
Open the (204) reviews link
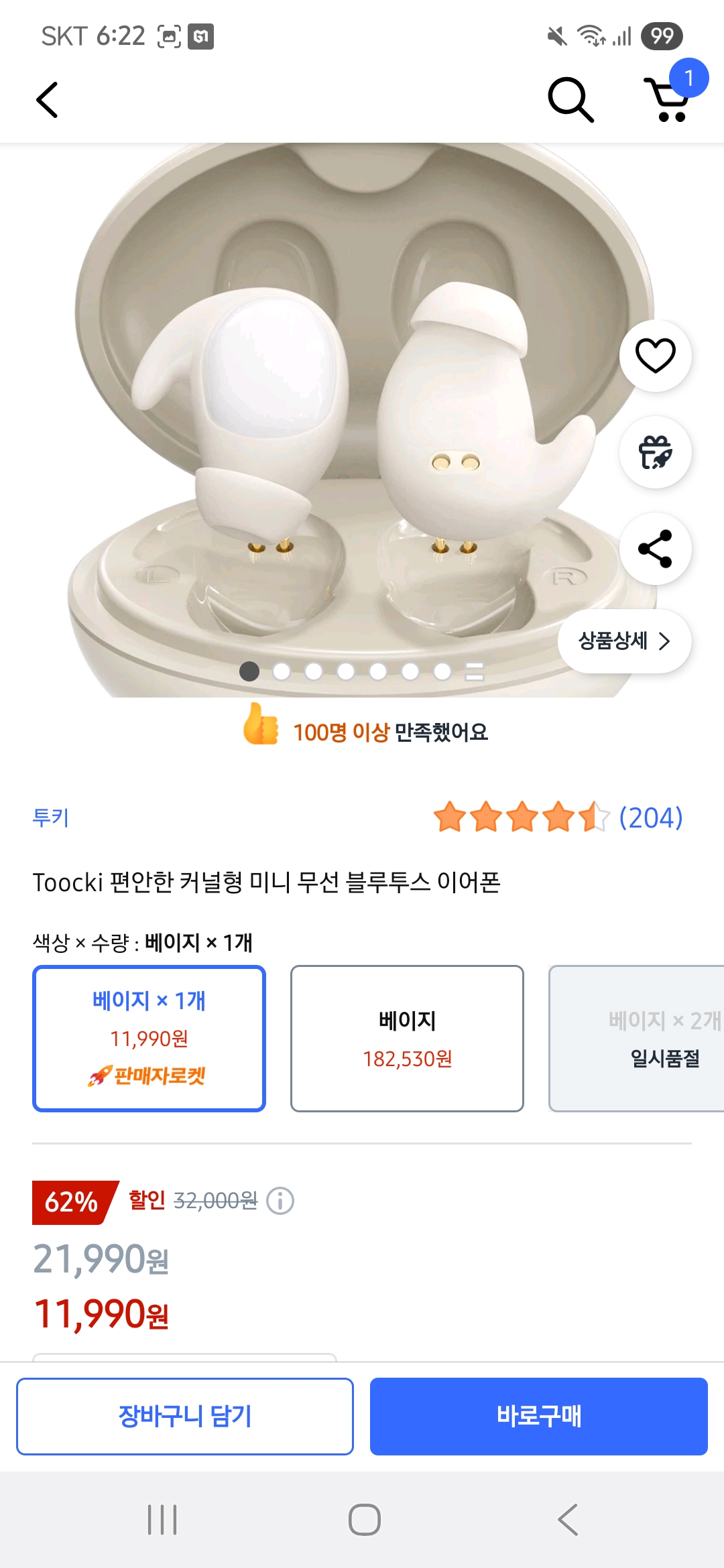pos(650,818)
